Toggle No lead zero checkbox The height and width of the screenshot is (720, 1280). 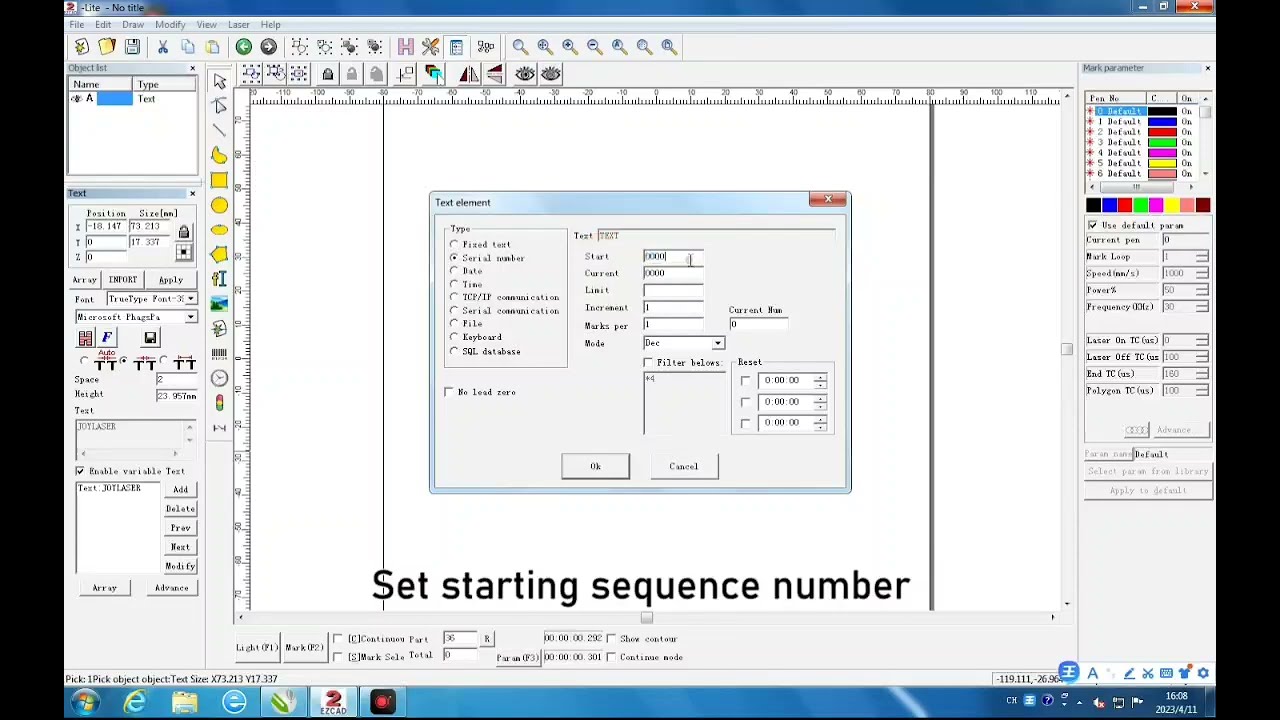(449, 392)
